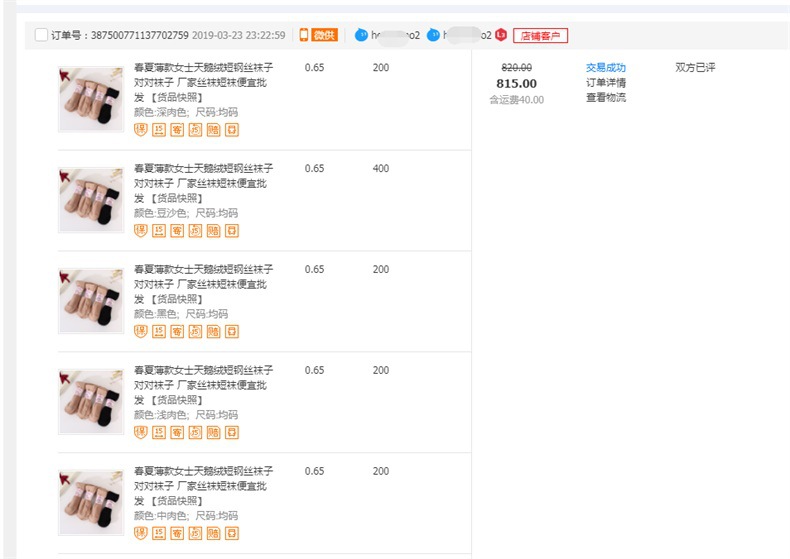
Task: Click the 赔 icon in 浅肉色 row
Action: [214, 433]
